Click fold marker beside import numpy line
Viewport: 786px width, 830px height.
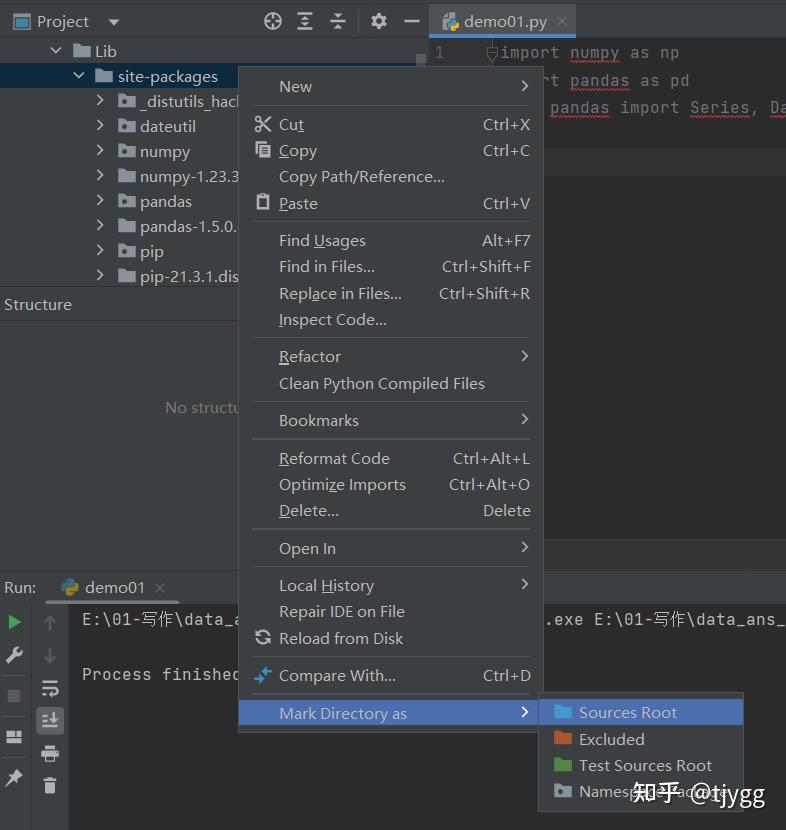pos(492,53)
